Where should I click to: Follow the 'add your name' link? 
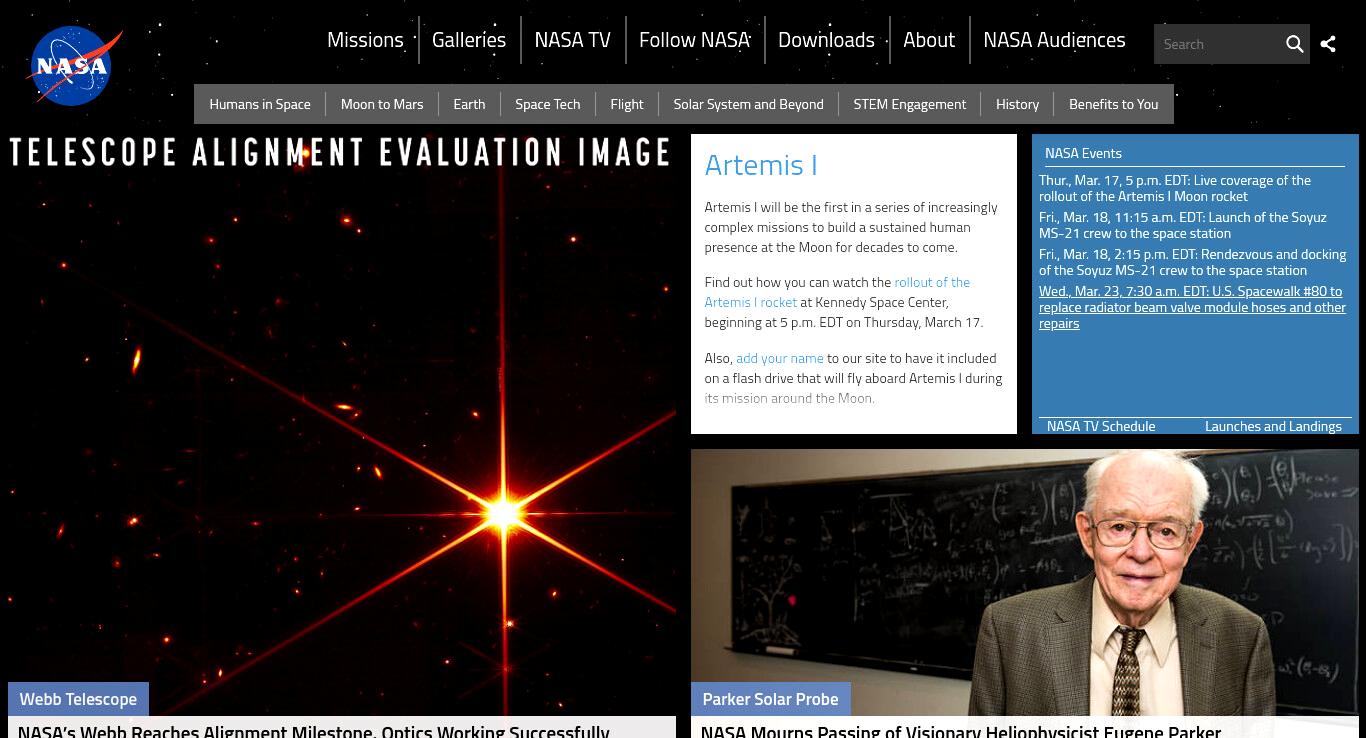pyautogui.click(x=780, y=358)
